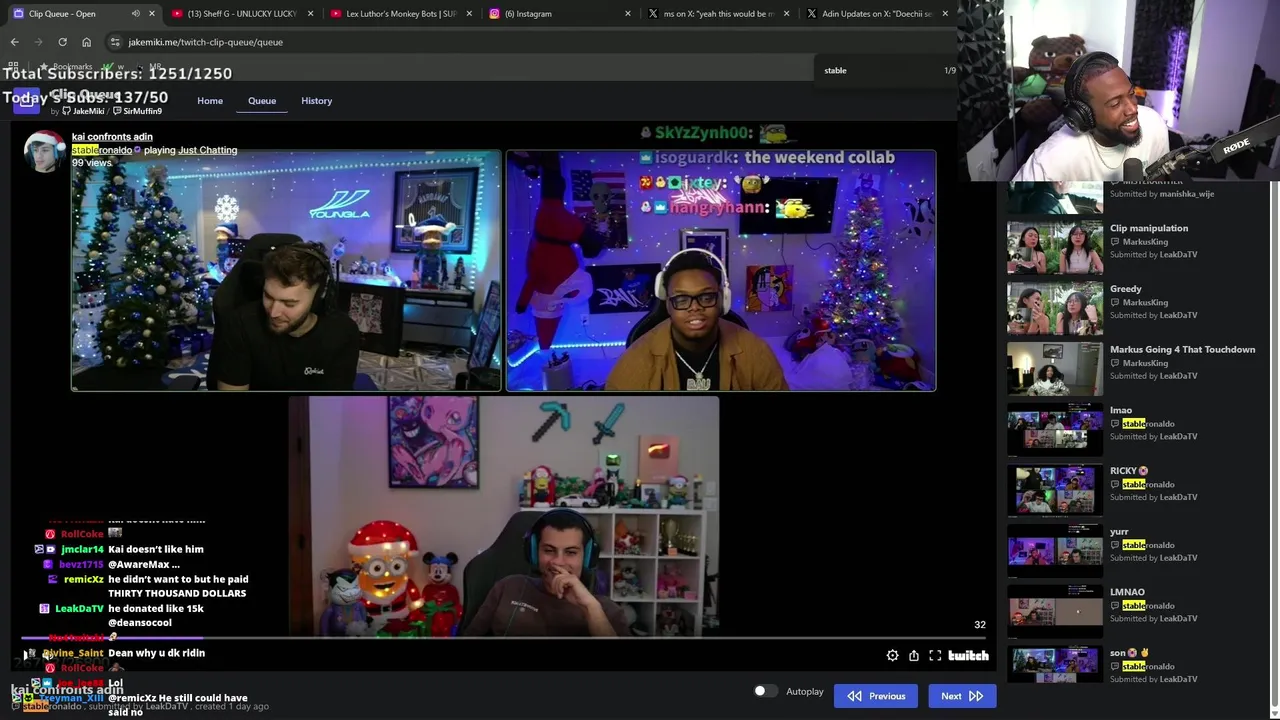The width and height of the screenshot is (1280, 720).
Task: Open Twitch player settings gear
Action: coord(892,655)
